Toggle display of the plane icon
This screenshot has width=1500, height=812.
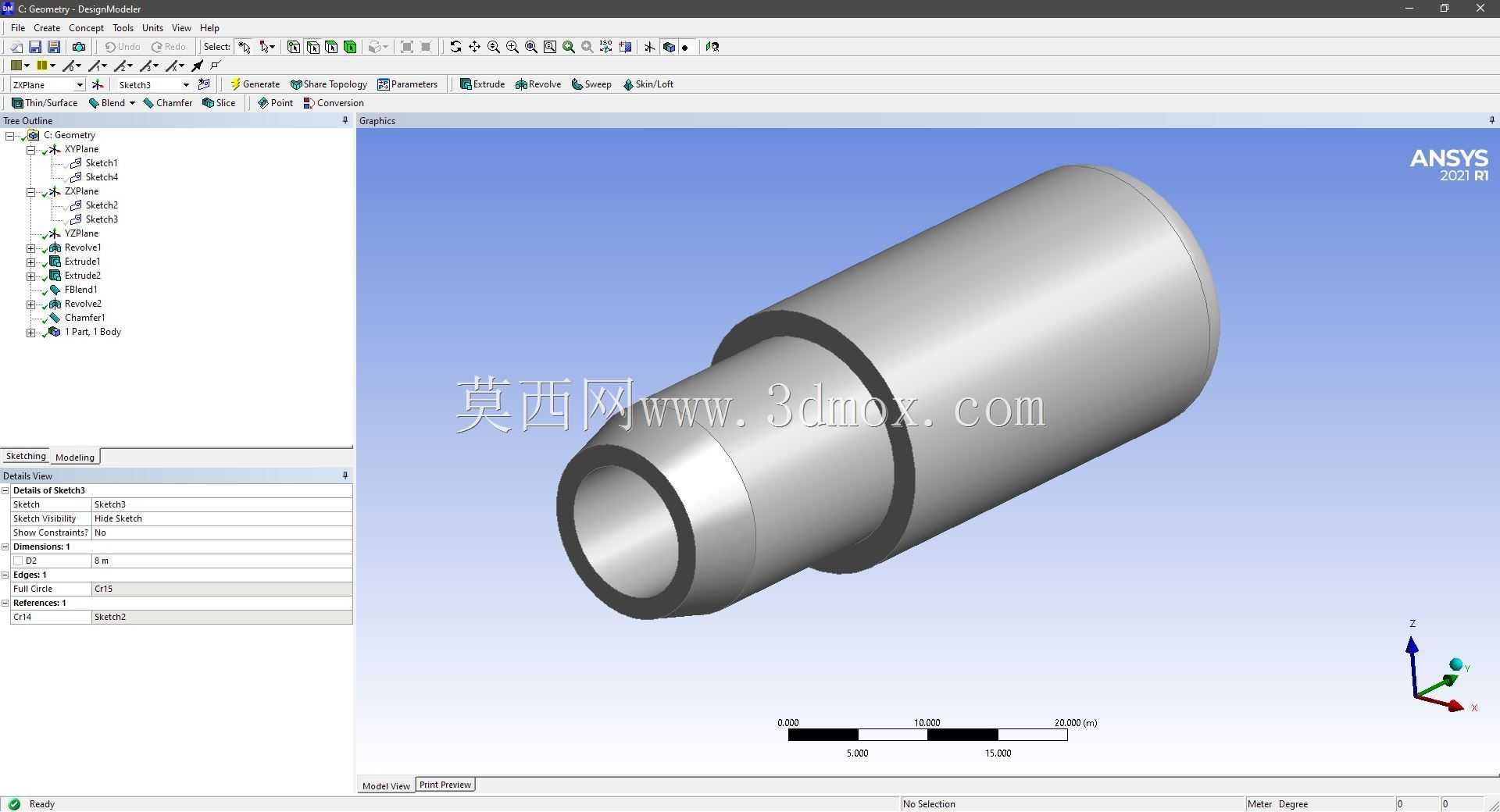649,47
